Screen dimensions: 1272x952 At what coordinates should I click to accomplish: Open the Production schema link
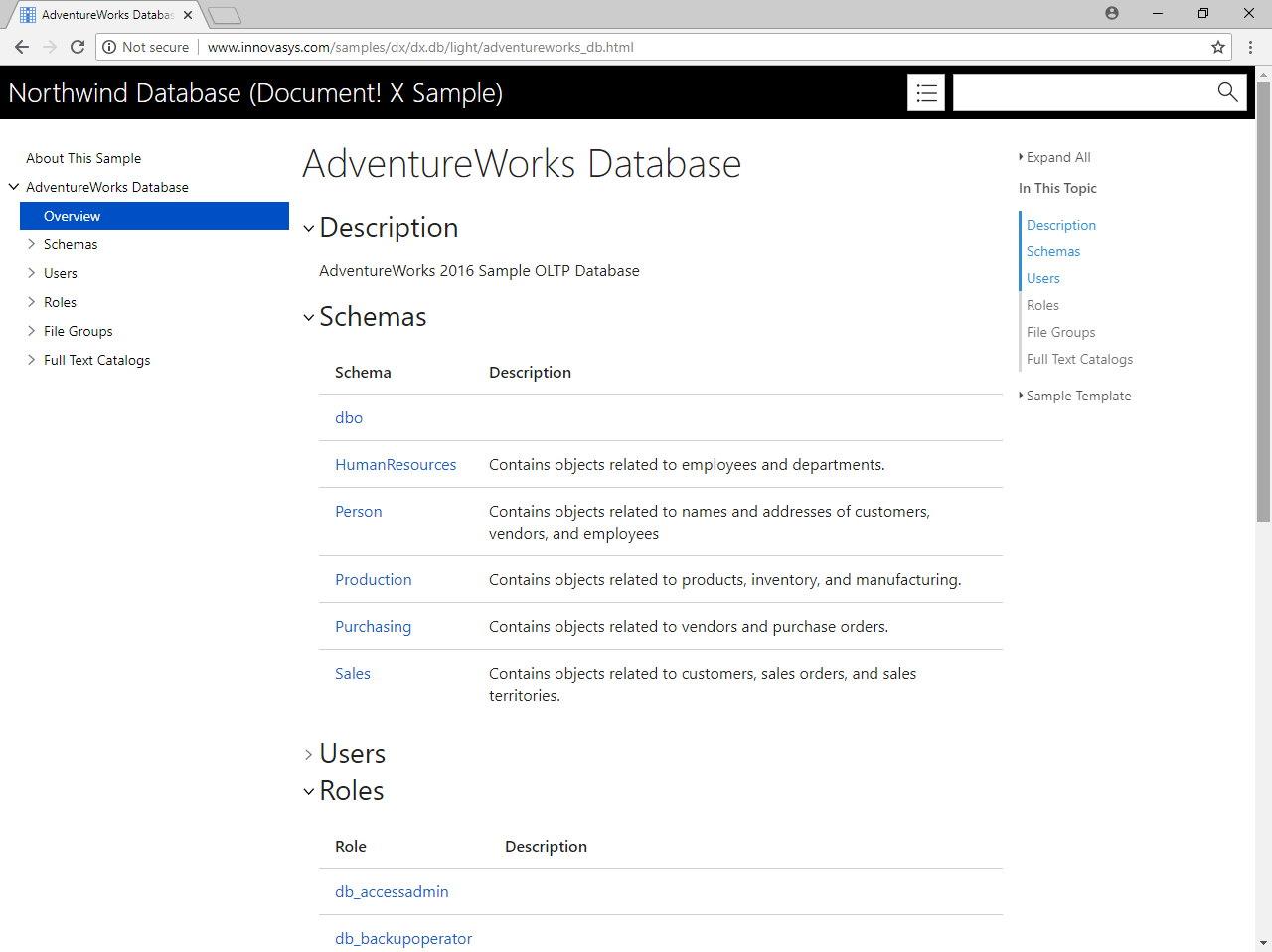374,580
